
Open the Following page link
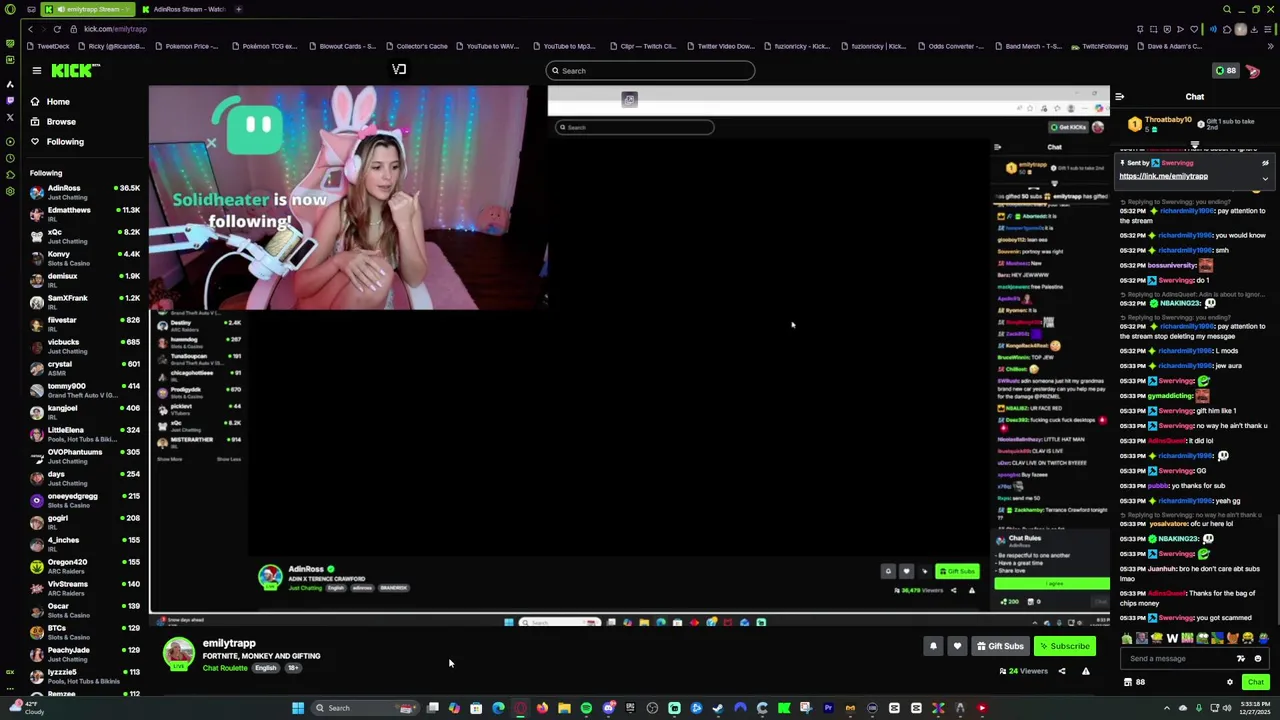[65, 141]
